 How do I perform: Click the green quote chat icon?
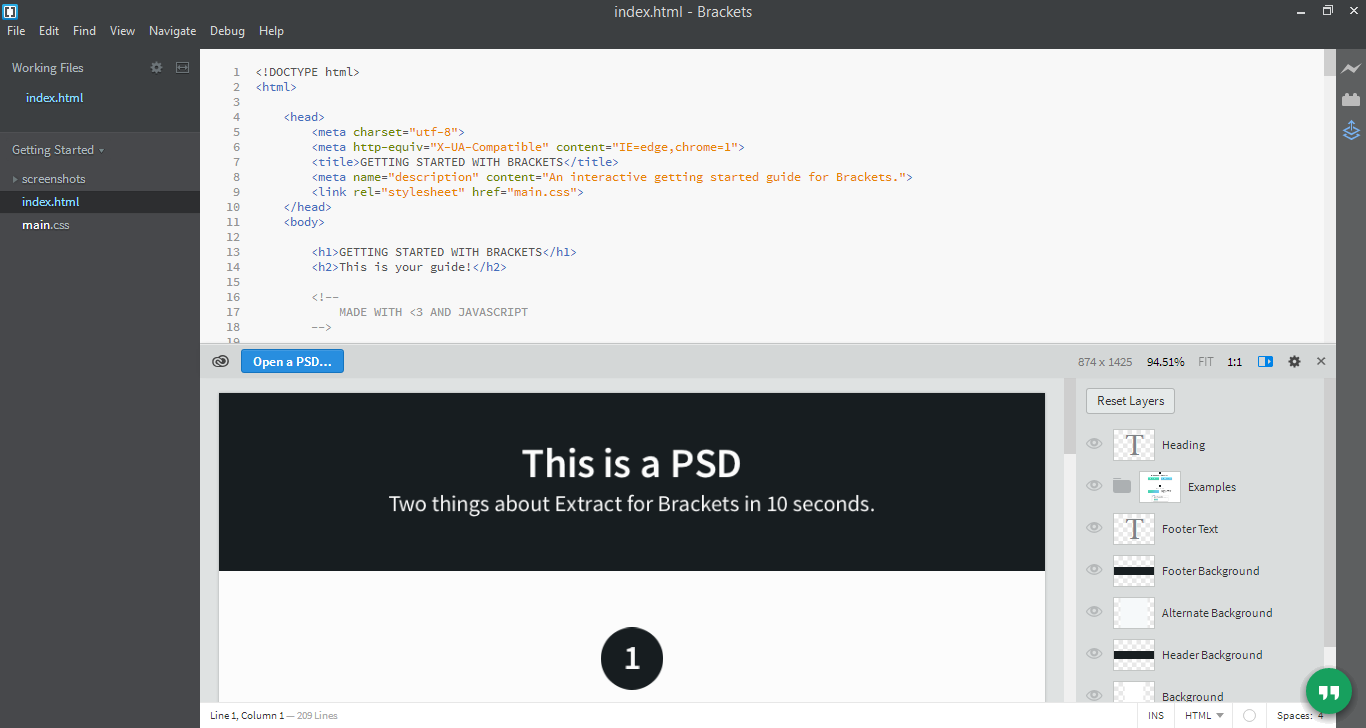(x=1328, y=692)
